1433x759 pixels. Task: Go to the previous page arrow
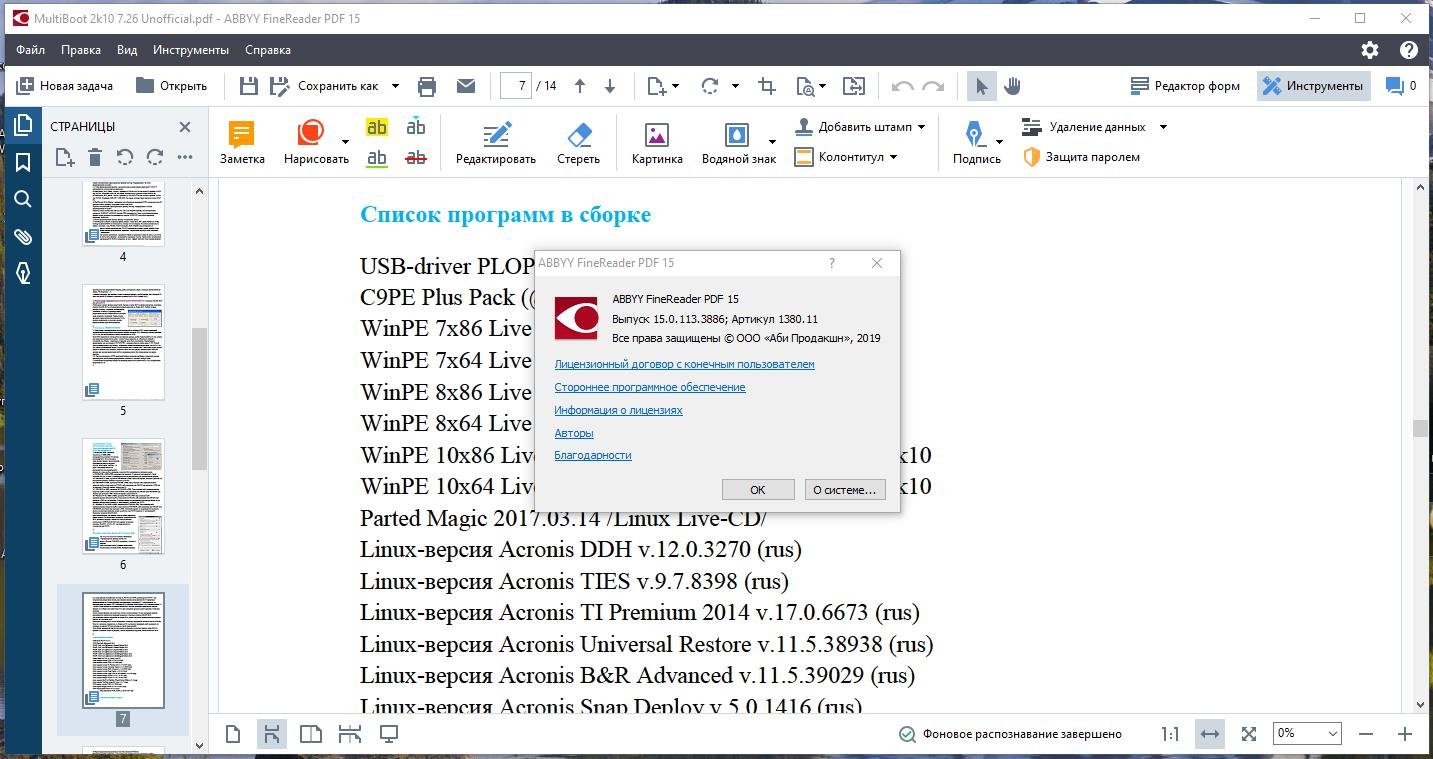tap(580, 86)
